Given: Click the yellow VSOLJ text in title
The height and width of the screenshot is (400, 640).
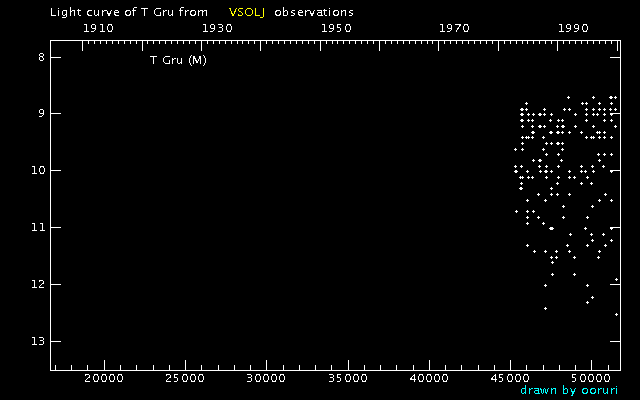Looking at the screenshot, I should [246, 12].
